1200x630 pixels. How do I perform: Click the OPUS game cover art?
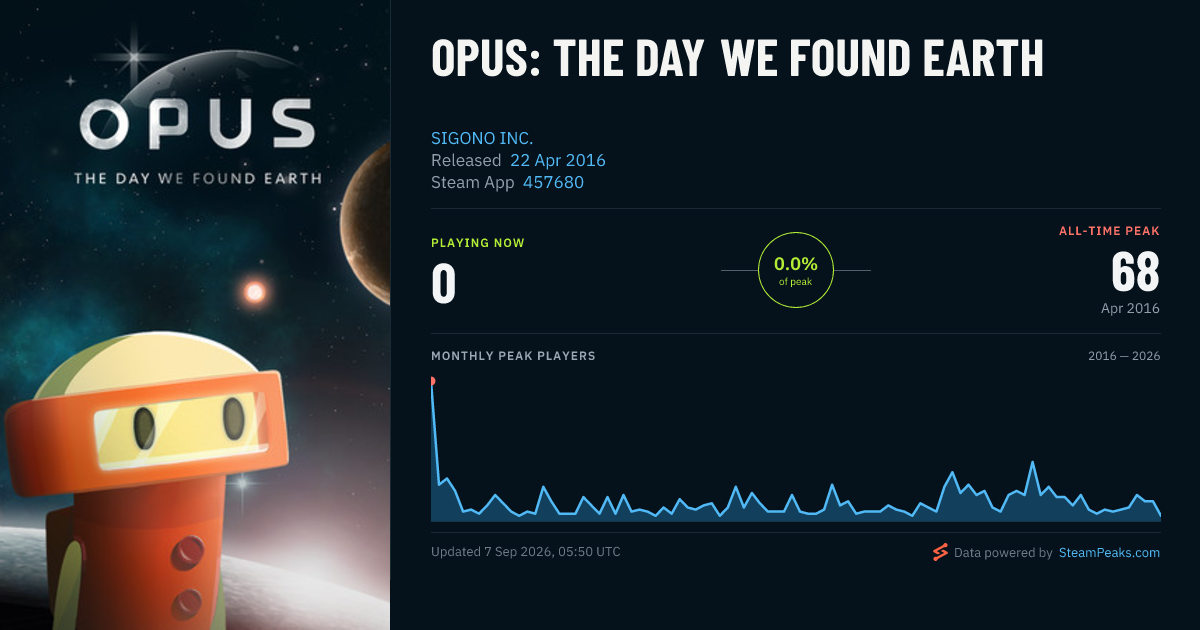click(x=195, y=315)
